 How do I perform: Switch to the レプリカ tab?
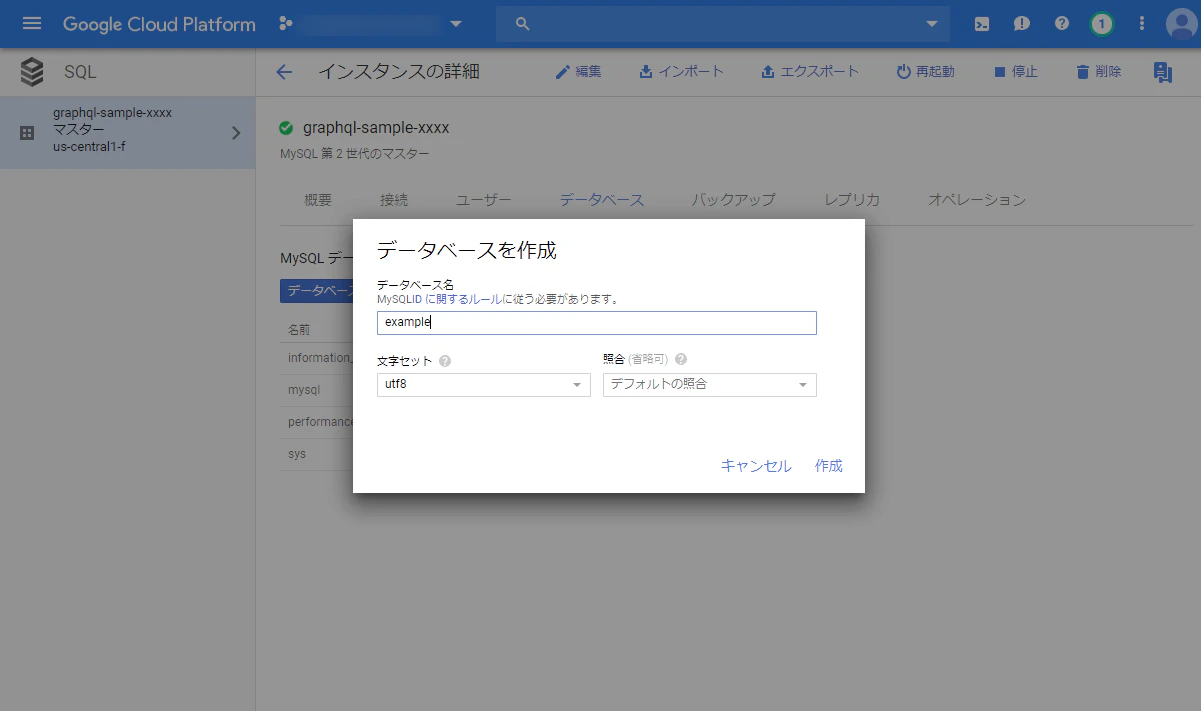click(x=852, y=200)
